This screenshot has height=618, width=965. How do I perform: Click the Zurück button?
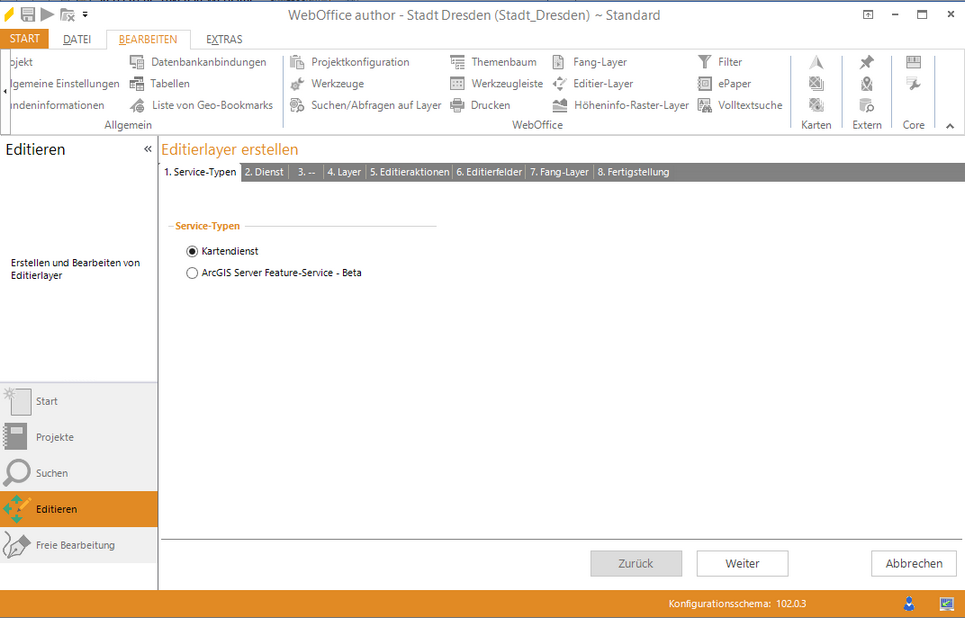pyautogui.click(x=636, y=563)
